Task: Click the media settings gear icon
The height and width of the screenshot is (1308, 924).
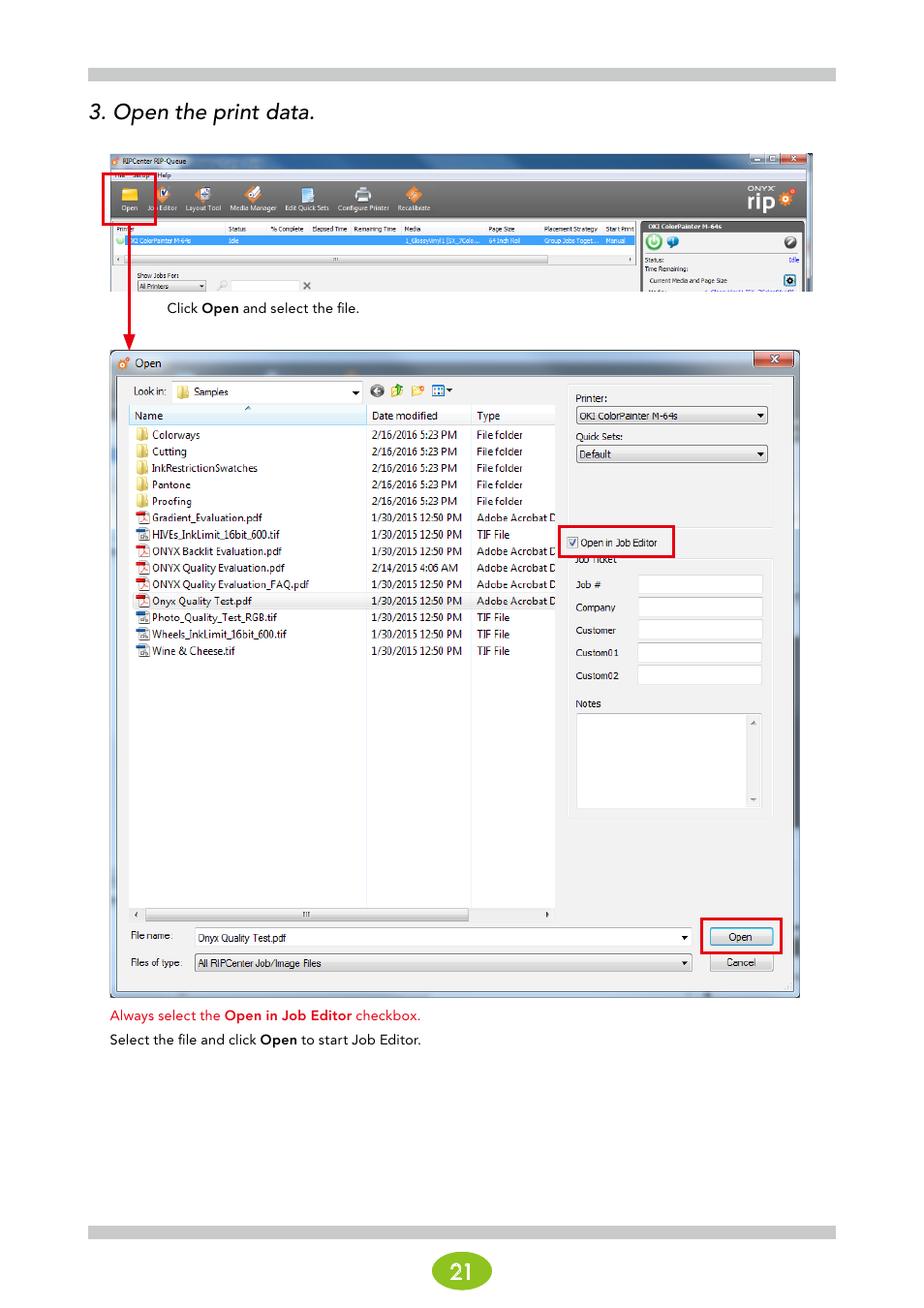Action: 789,280
